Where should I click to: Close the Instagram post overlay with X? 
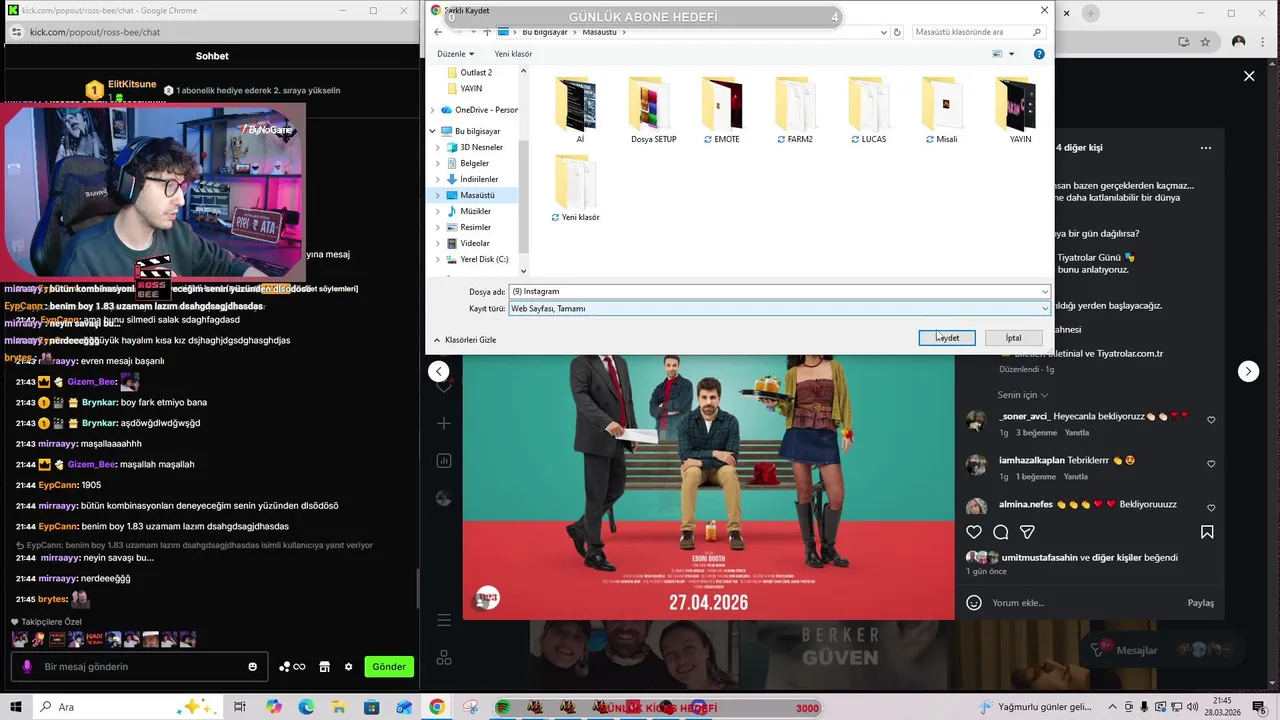pyautogui.click(x=1249, y=76)
